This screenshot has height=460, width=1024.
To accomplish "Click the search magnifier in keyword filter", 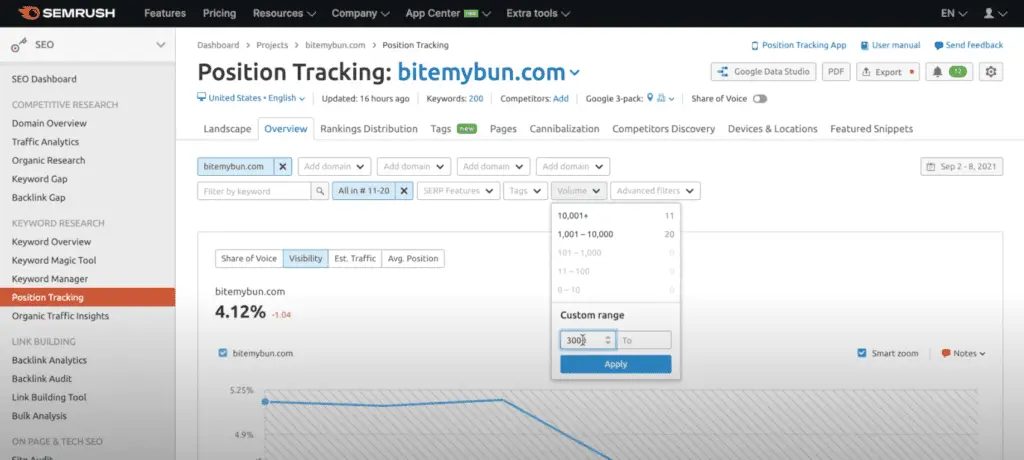I will 319,191.
